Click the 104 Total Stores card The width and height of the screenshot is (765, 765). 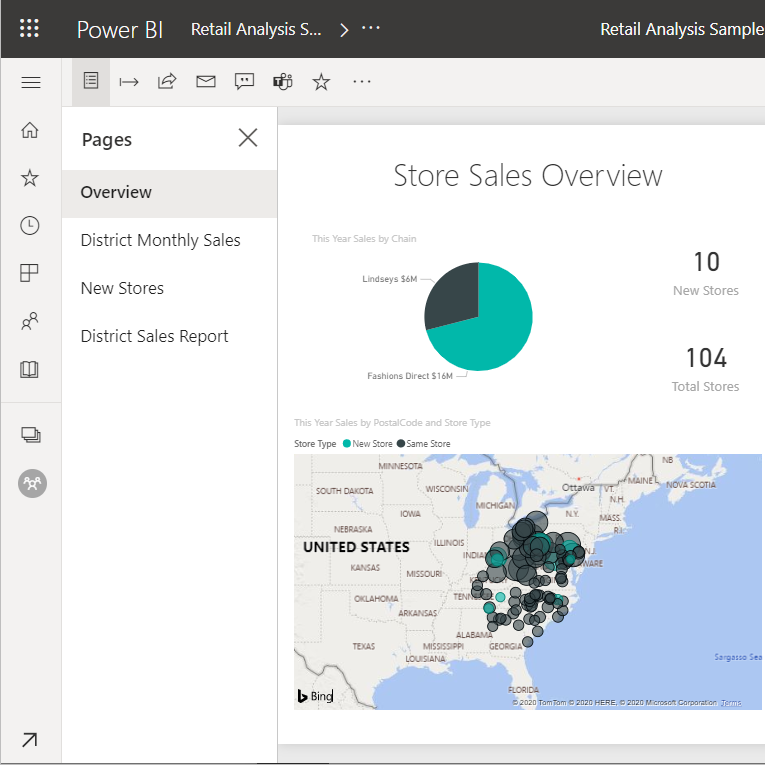[x=706, y=369]
